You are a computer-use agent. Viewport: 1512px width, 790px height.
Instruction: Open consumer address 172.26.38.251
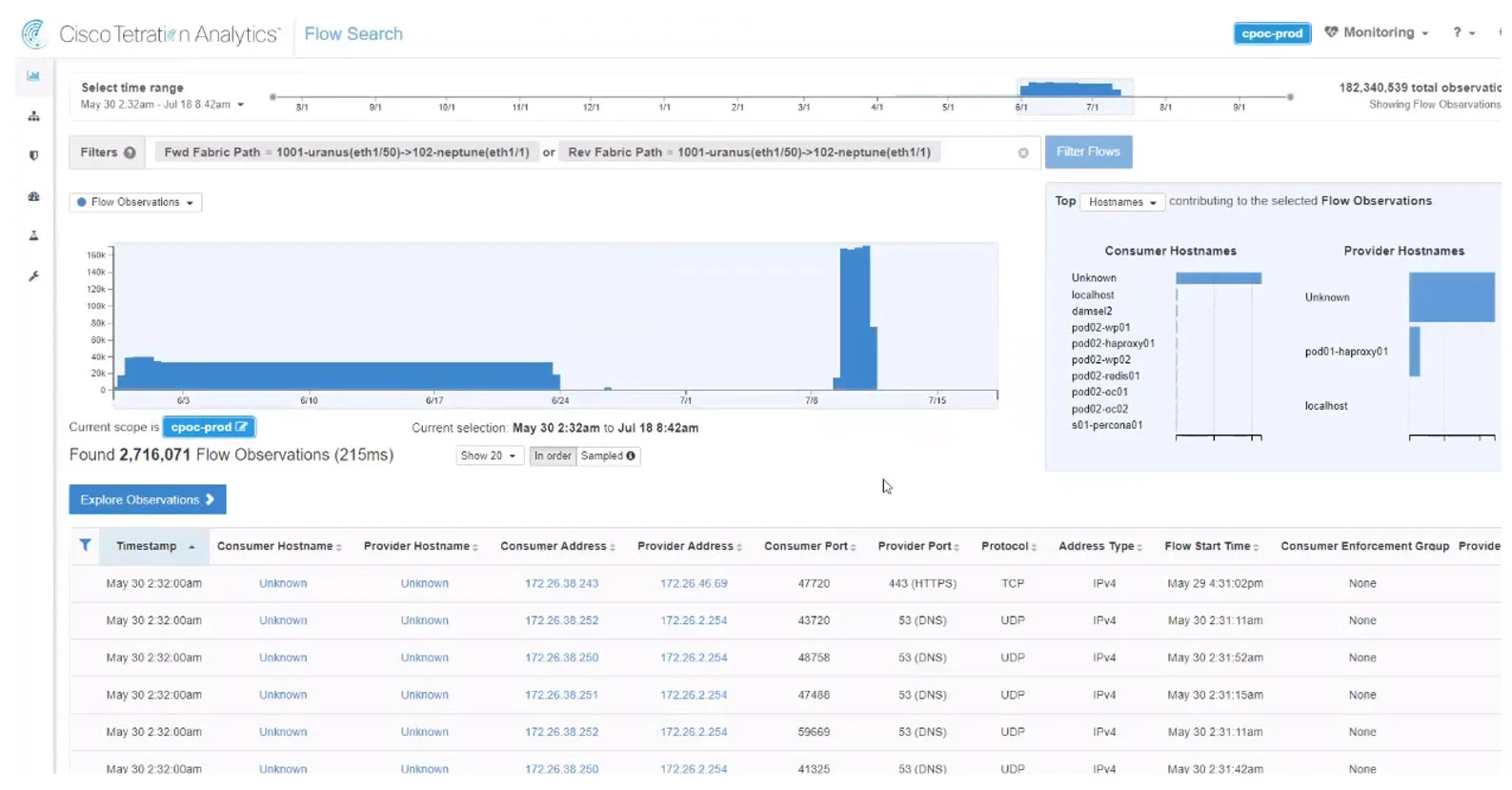[x=561, y=695]
